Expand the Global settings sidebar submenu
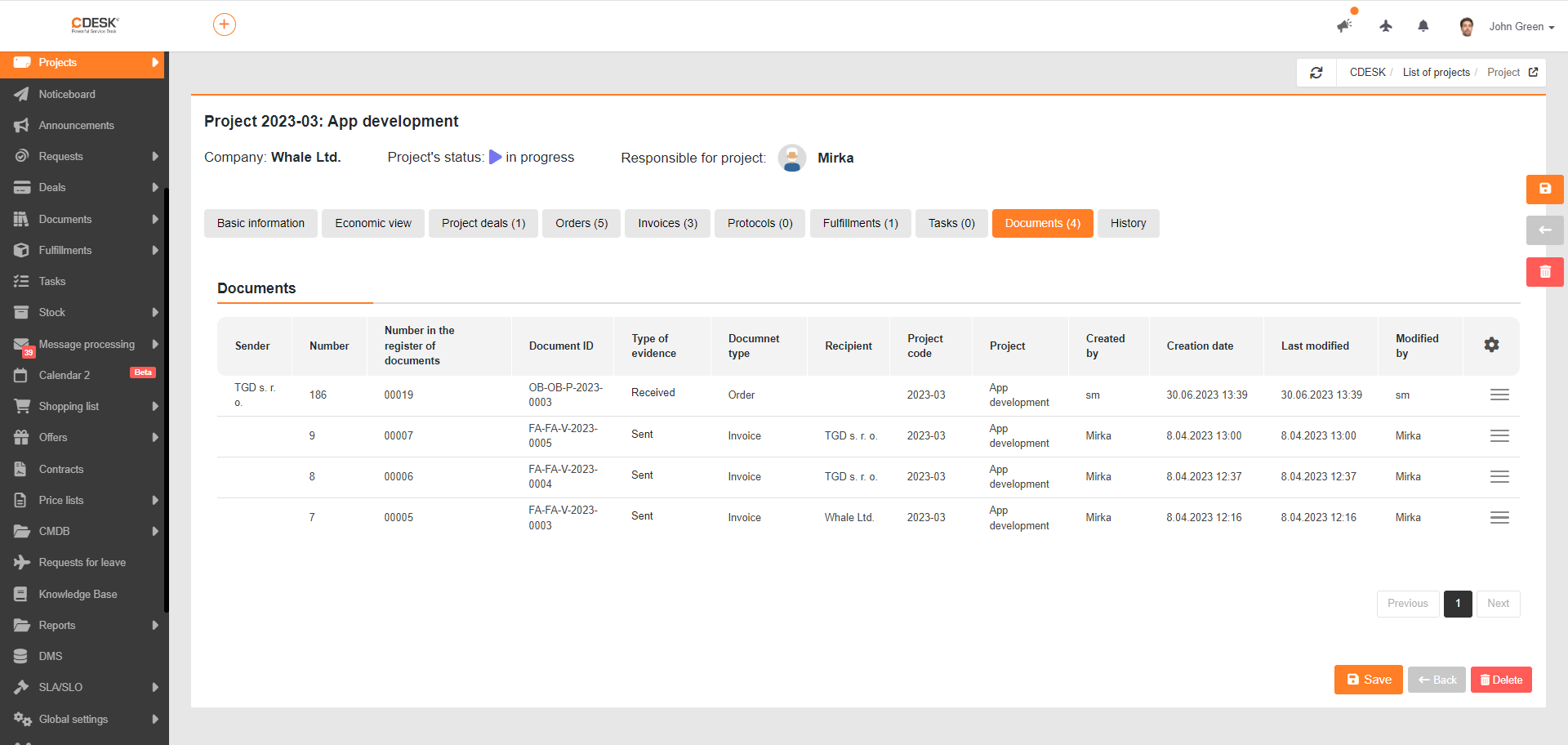 154,719
